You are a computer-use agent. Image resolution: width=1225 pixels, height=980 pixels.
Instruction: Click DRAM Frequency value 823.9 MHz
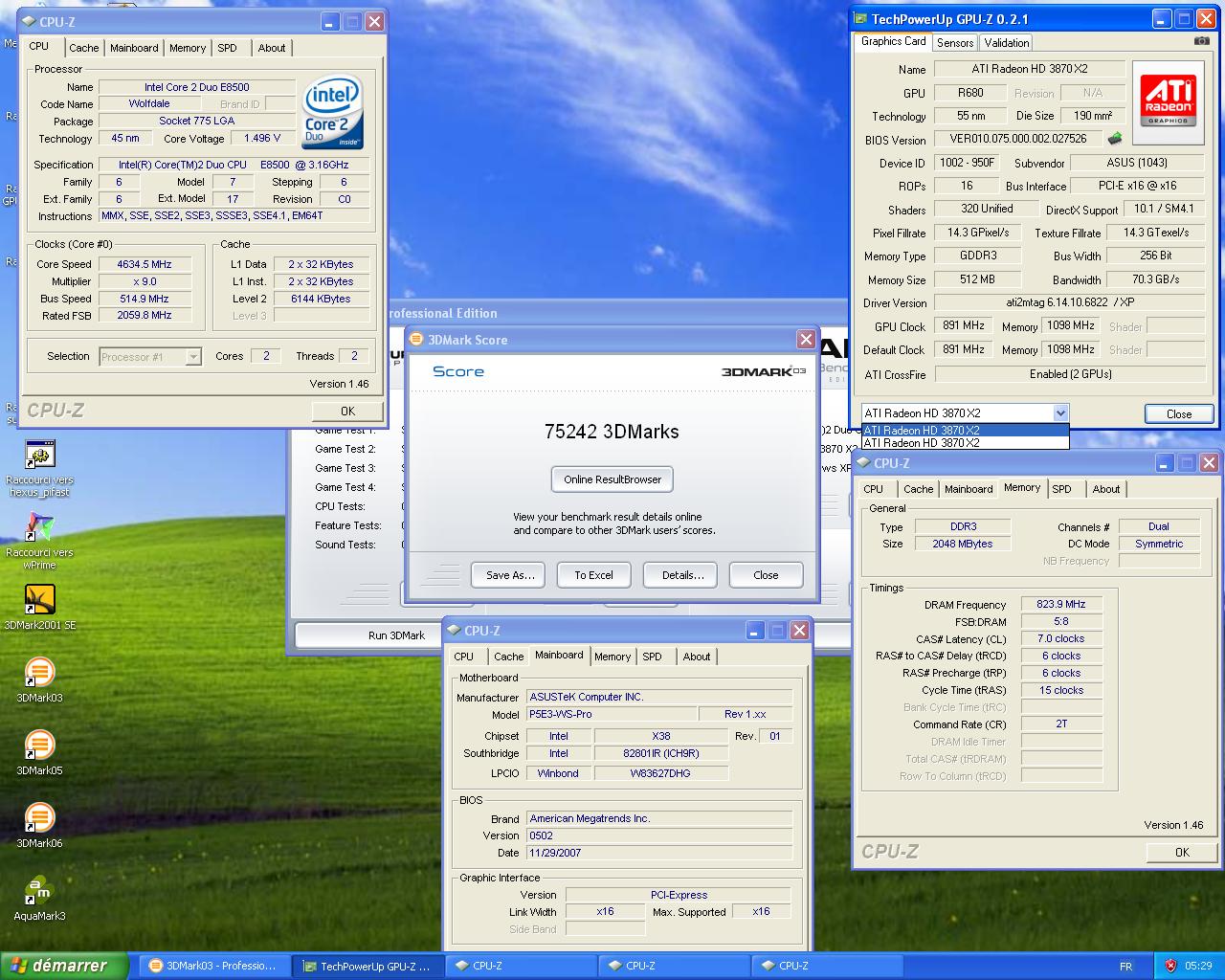[x=1061, y=605]
